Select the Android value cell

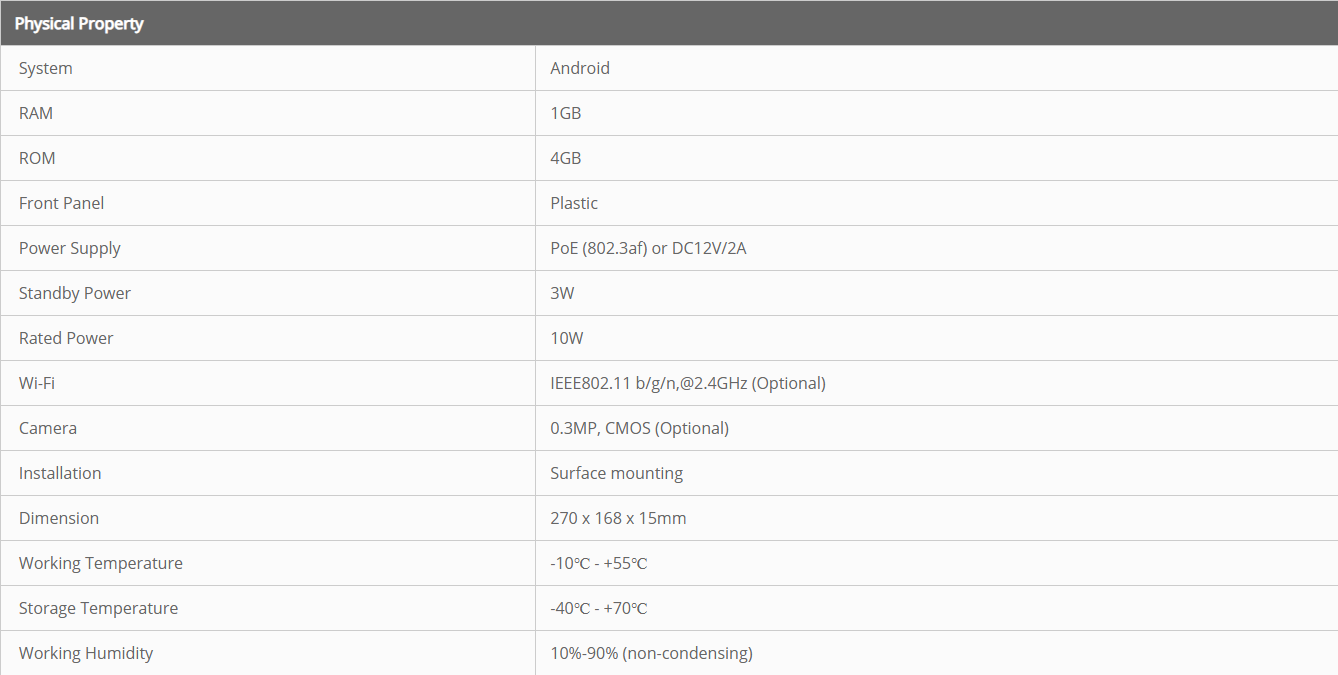[x=580, y=68]
